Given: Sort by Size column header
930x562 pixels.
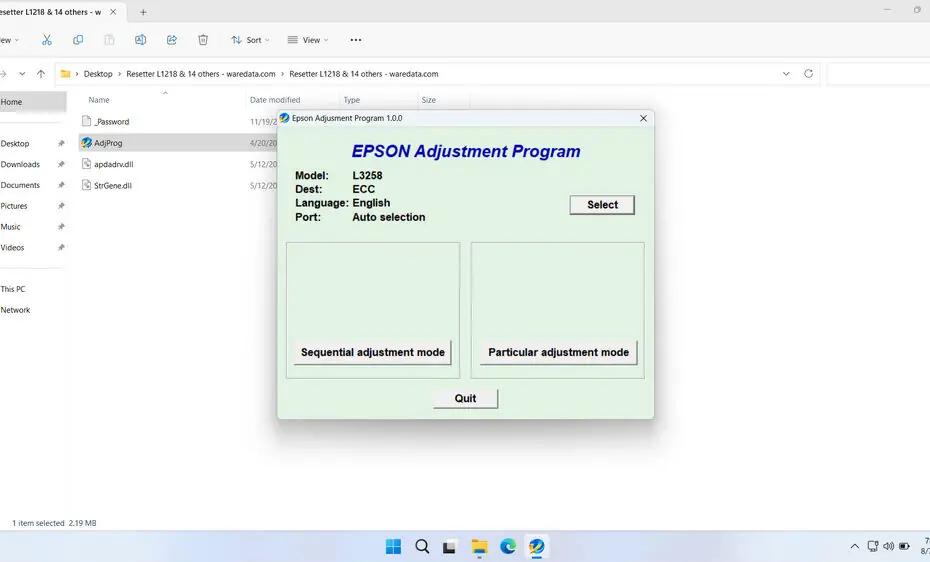Looking at the screenshot, I should tap(428, 100).
